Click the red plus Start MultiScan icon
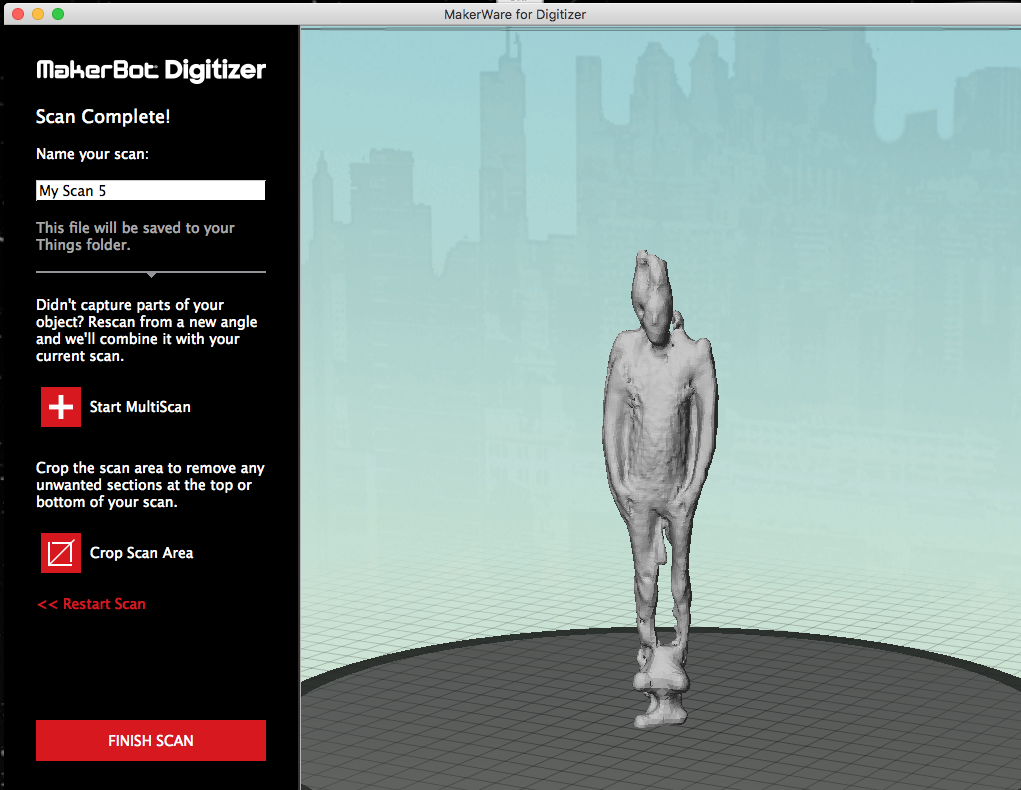This screenshot has width=1021, height=790. (x=61, y=407)
